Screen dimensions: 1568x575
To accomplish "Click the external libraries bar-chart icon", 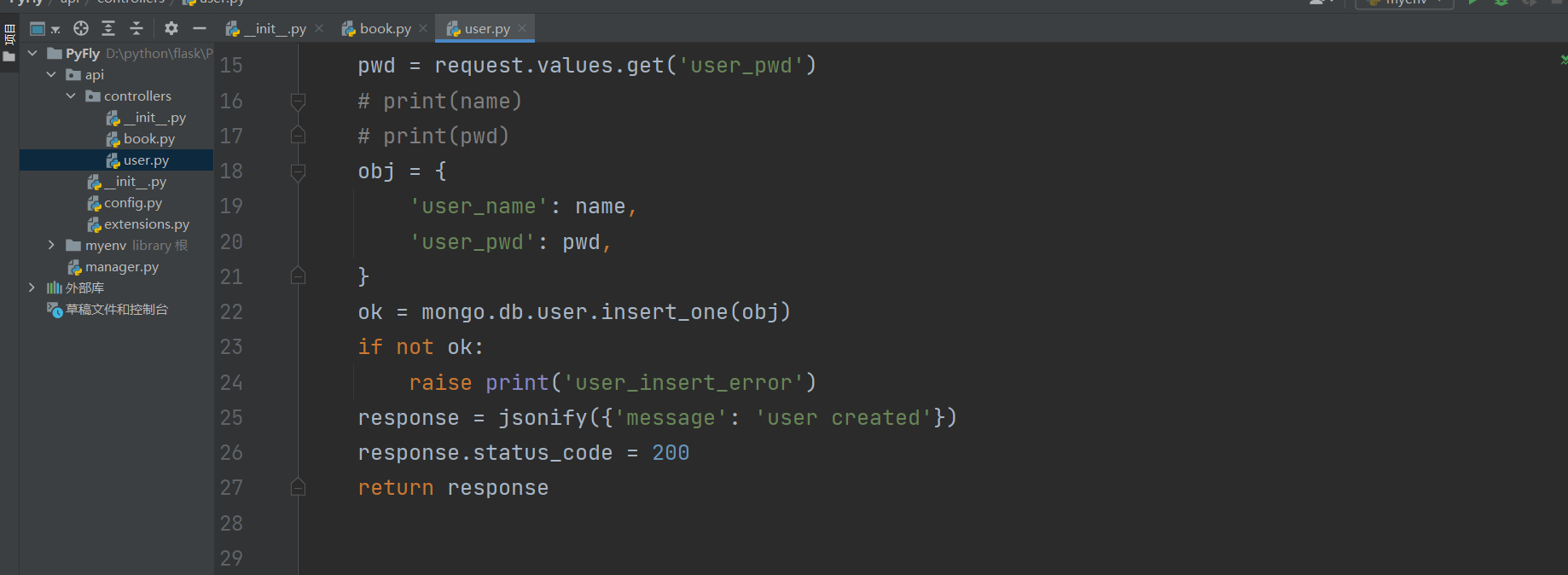I will pos(55,287).
